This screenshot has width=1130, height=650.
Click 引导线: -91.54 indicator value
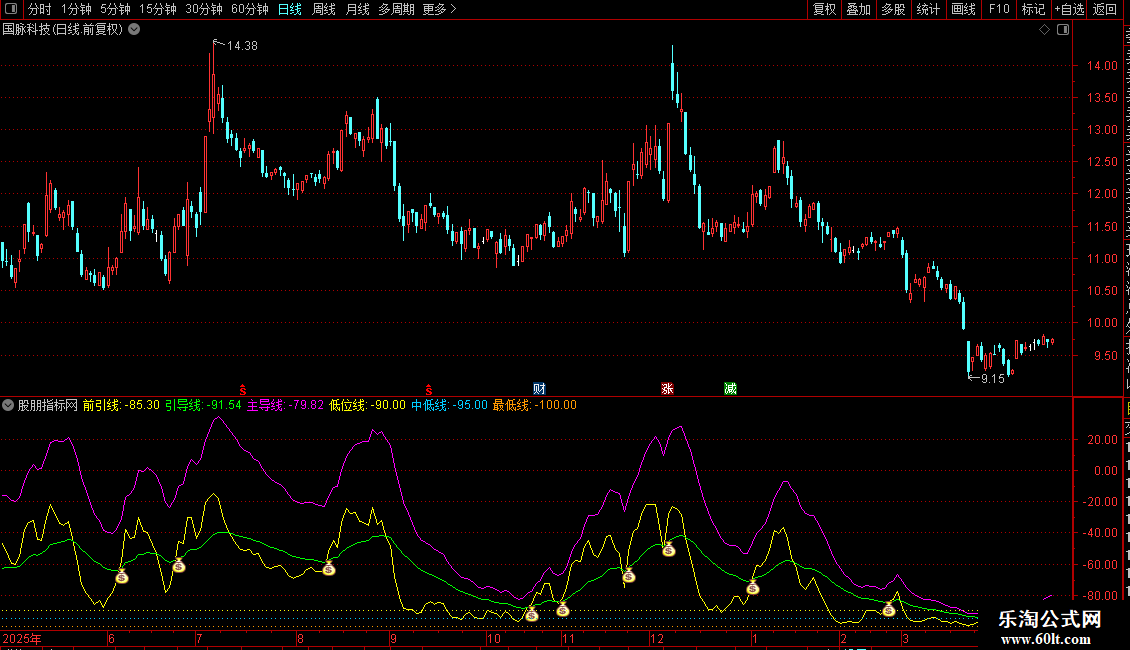click(203, 405)
